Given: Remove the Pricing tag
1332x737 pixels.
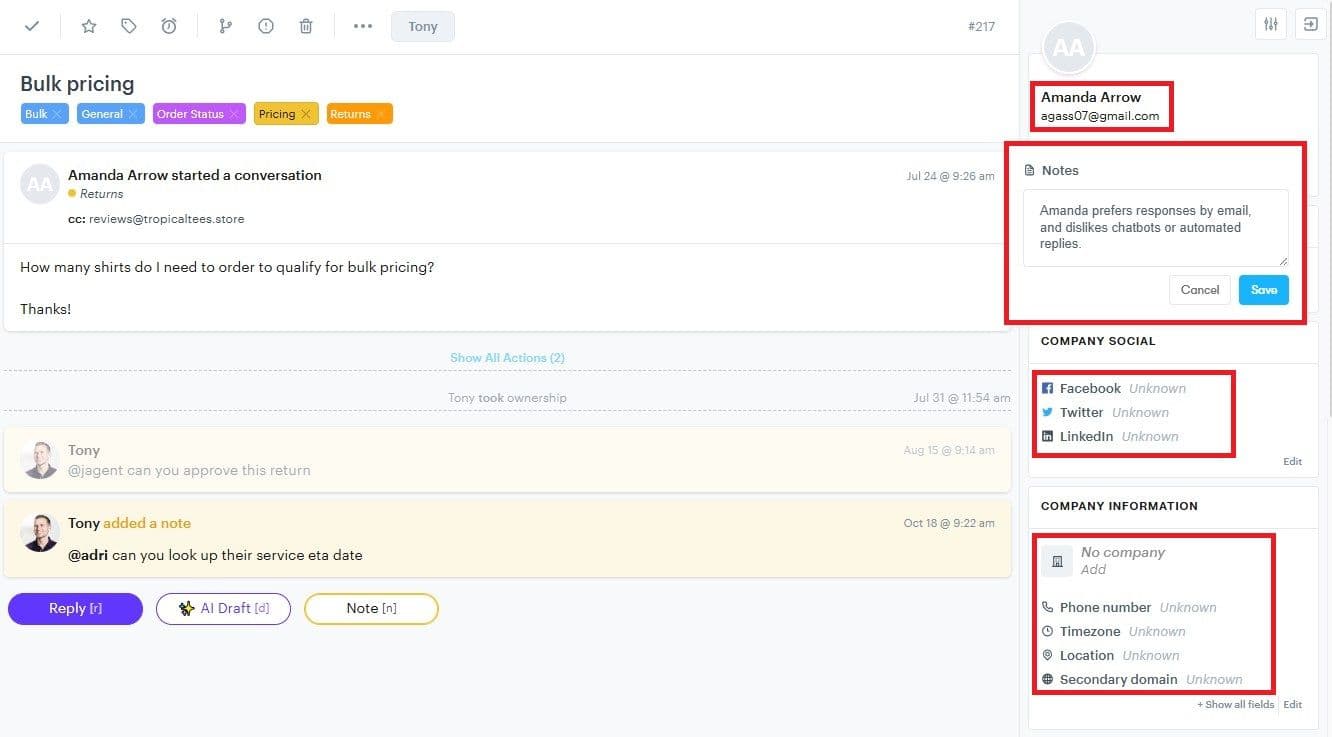Looking at the screenshot, I should point(308,113).
